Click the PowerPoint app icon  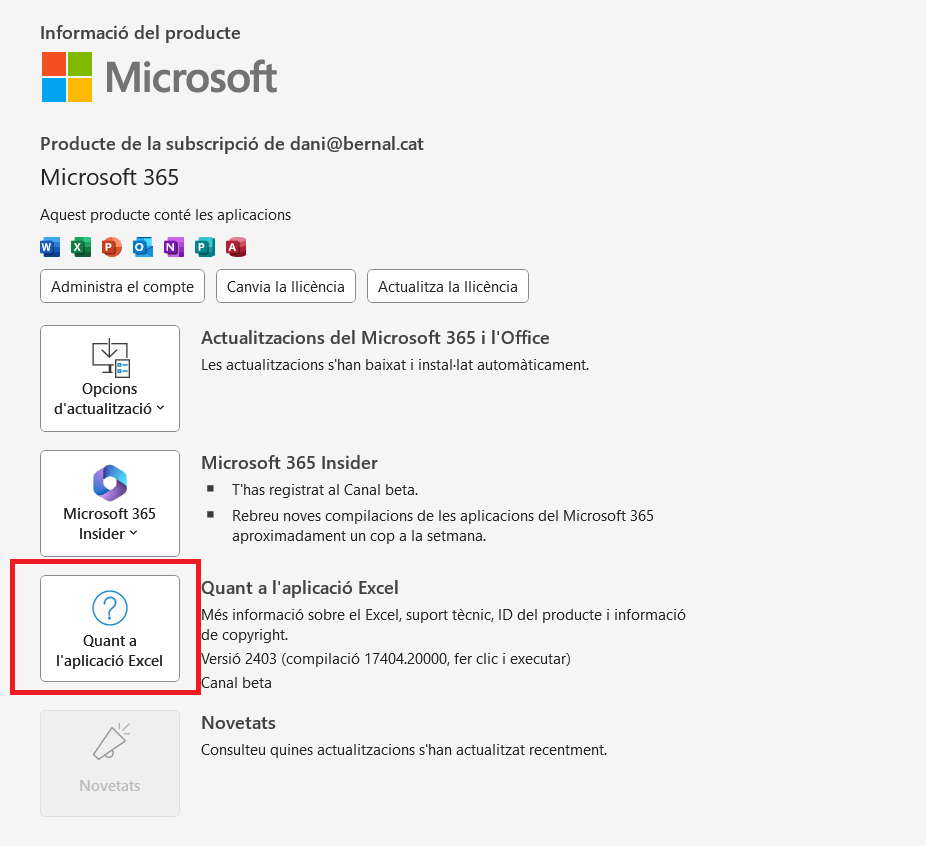[x=112, y=247]
